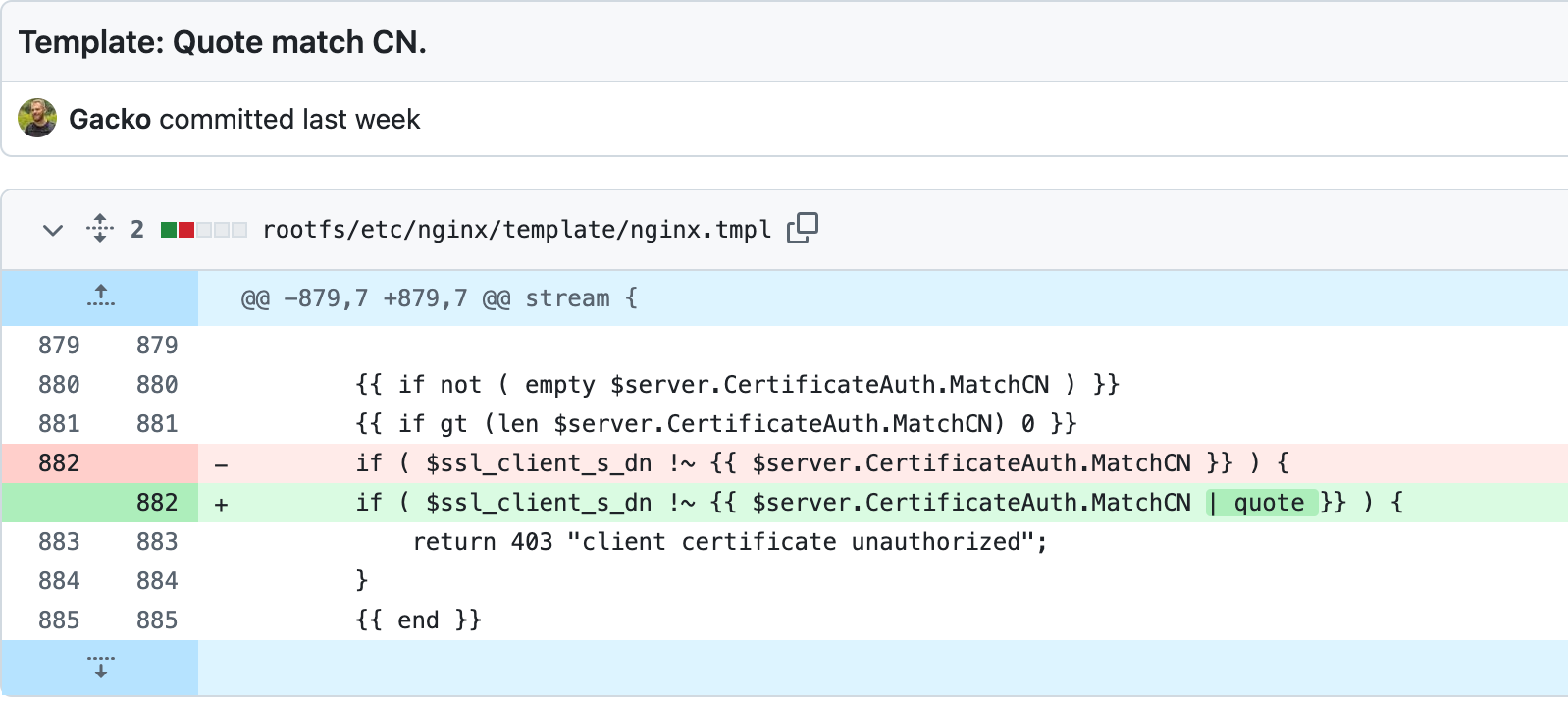Click the changed lines count '2'

(x=137, y=230)
